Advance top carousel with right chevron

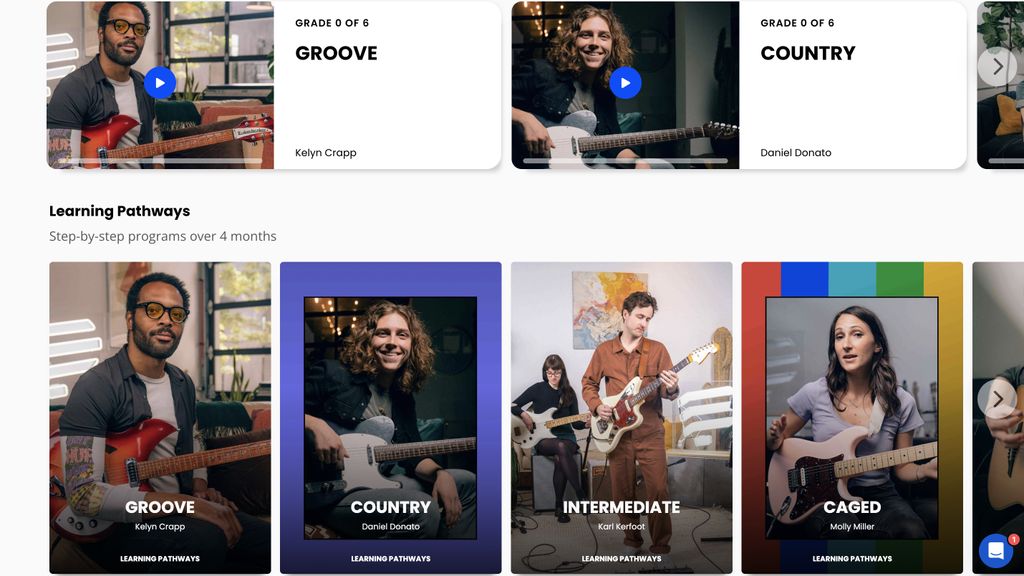[997, 66]
